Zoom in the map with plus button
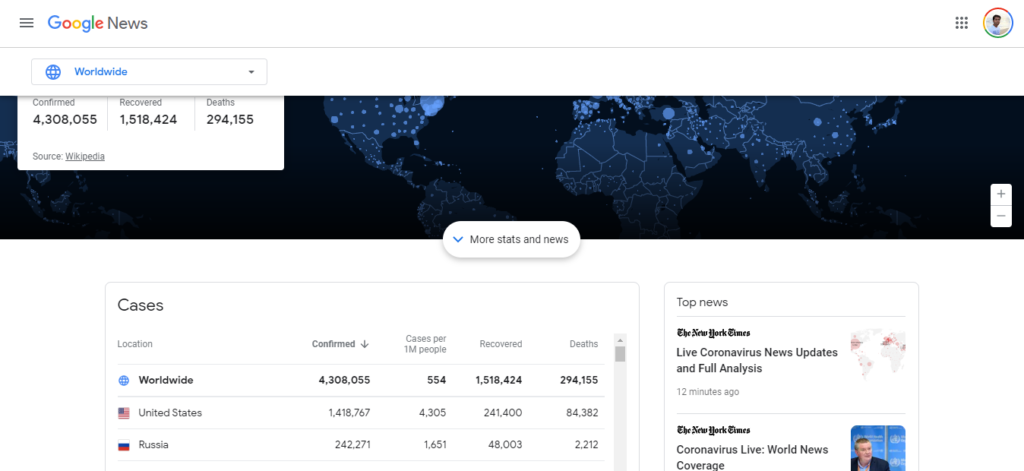Viewport: 1024px width, 471px height. 1001,195
